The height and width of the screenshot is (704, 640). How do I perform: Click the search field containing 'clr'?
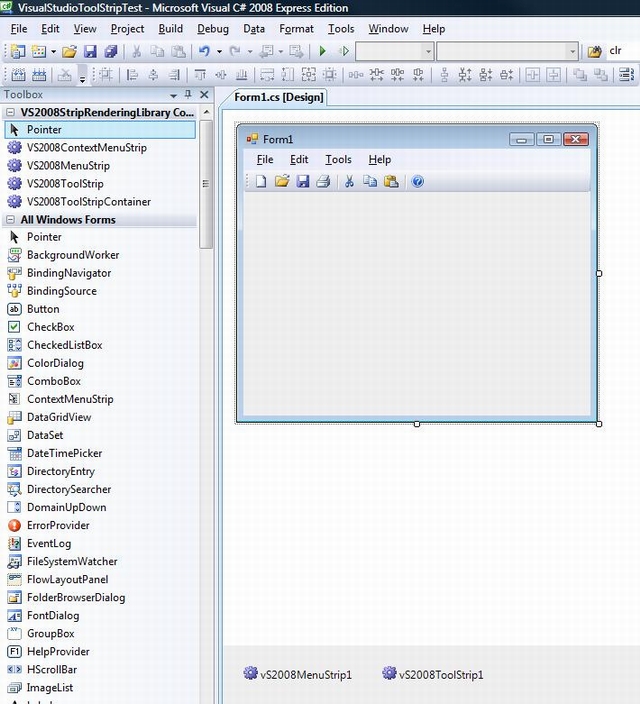(623, 51)
